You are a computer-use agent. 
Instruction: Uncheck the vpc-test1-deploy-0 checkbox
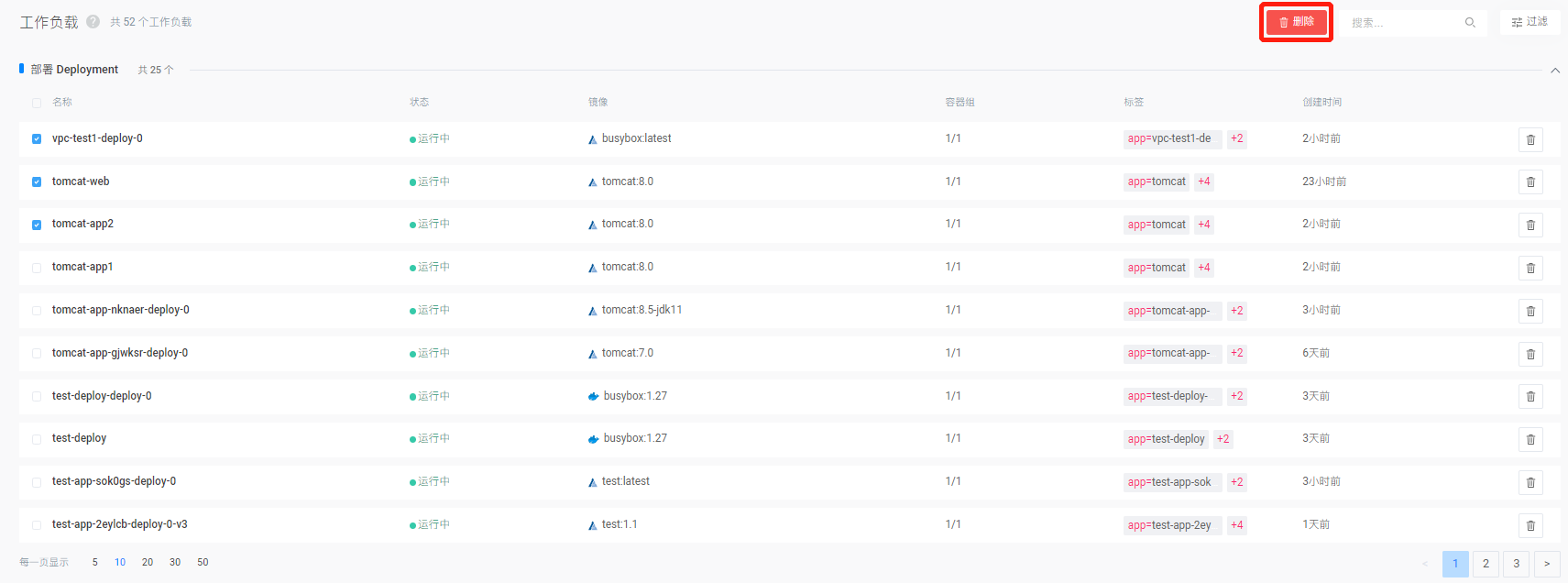[37, 139]
